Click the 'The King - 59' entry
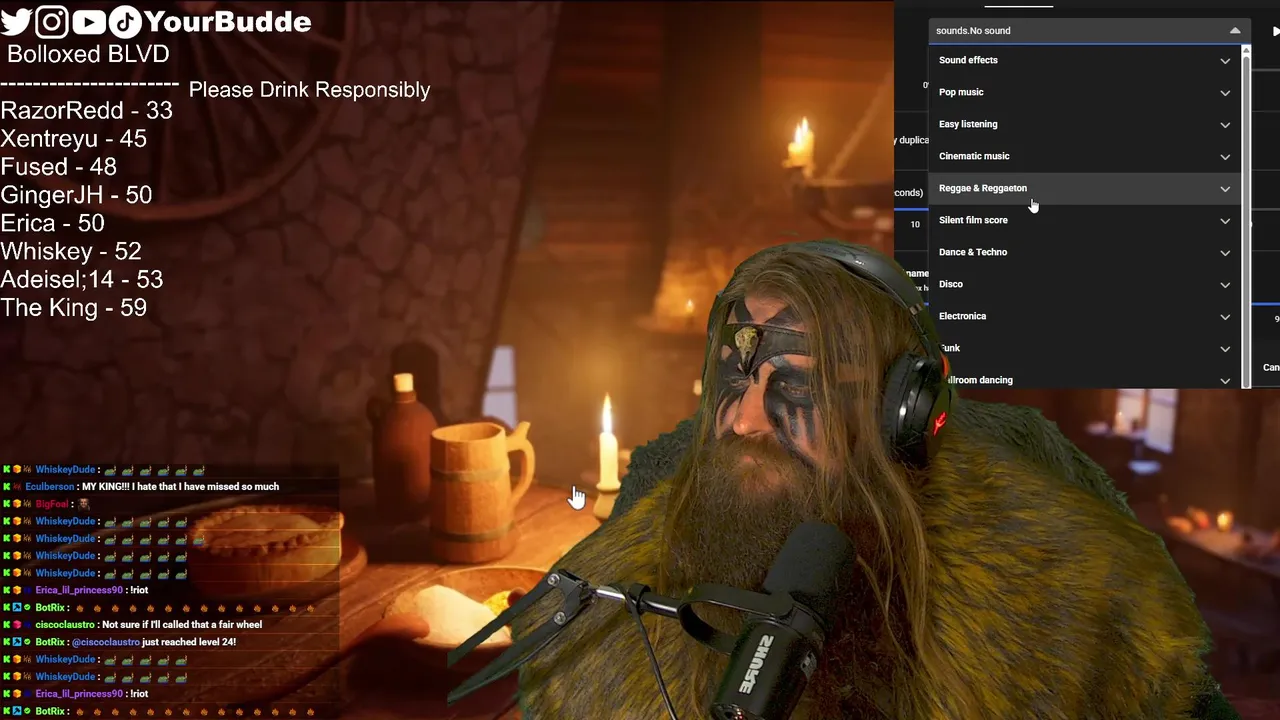This screenshot has height=720, width=1280. point(74,307)
